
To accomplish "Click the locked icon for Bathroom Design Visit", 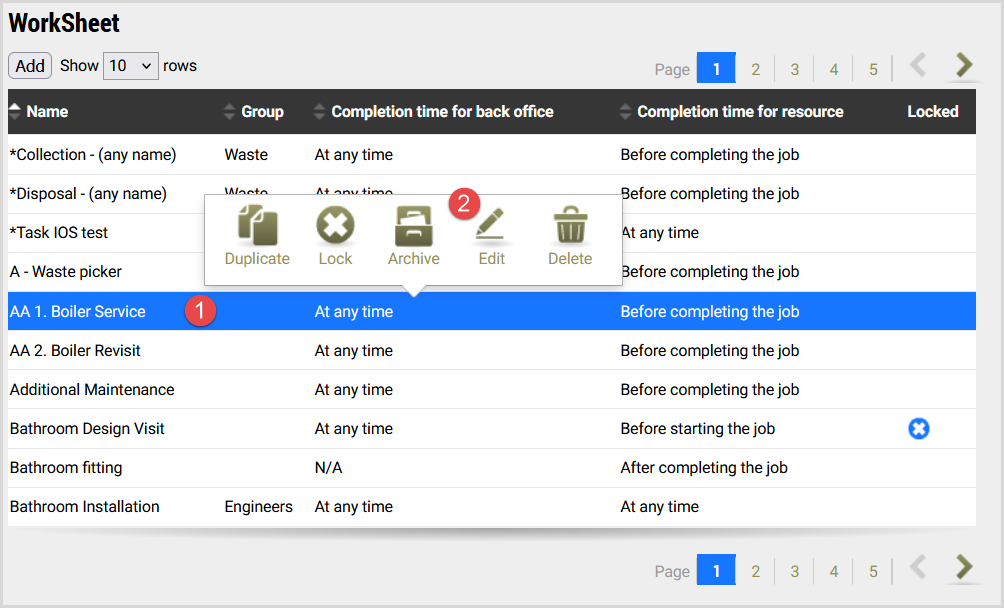I will [918, 429].
